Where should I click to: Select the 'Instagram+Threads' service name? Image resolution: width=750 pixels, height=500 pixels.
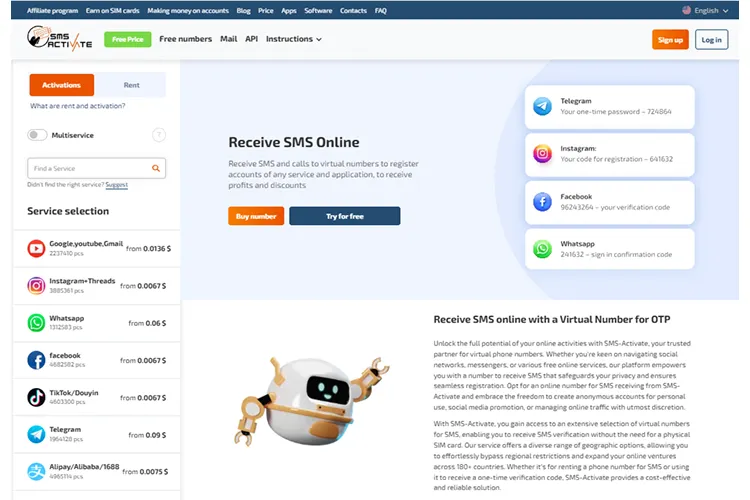pos(82,281)
